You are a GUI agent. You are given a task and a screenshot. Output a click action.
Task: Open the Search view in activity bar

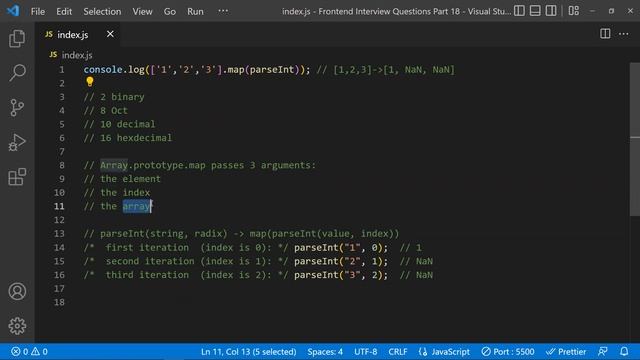click(17, 73)
